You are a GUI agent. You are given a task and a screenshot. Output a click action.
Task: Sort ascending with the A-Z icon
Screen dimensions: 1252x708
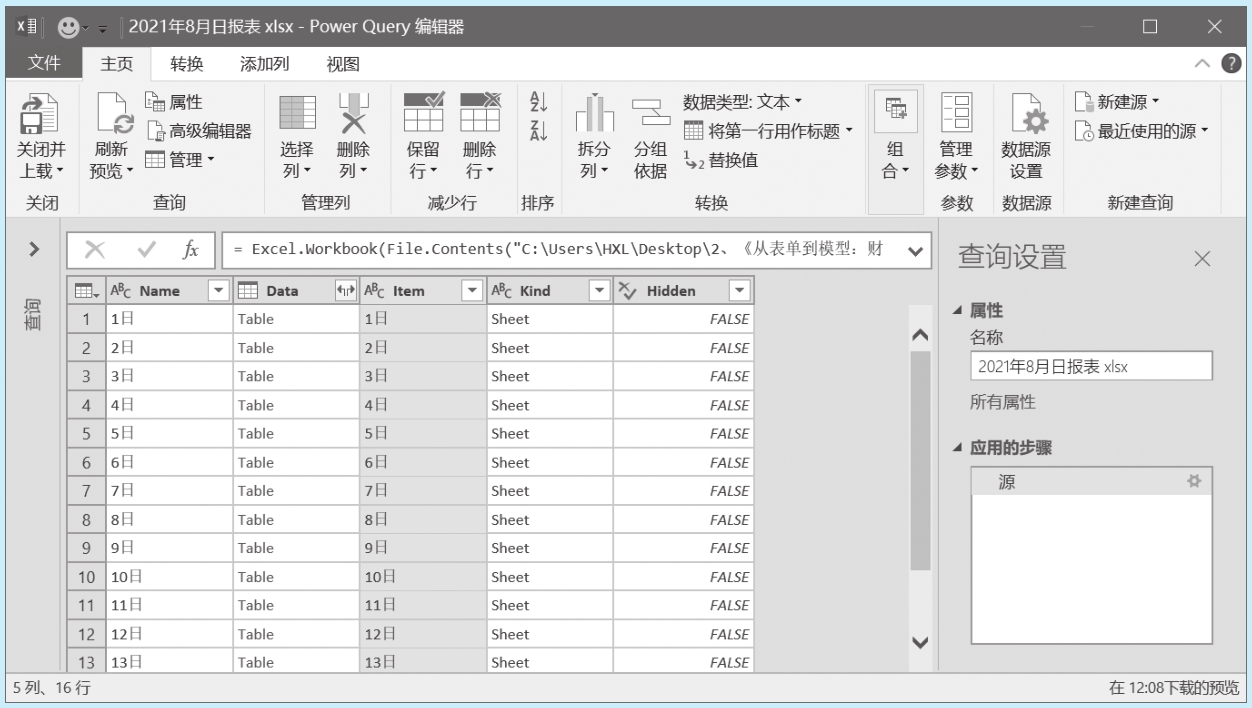538,103
